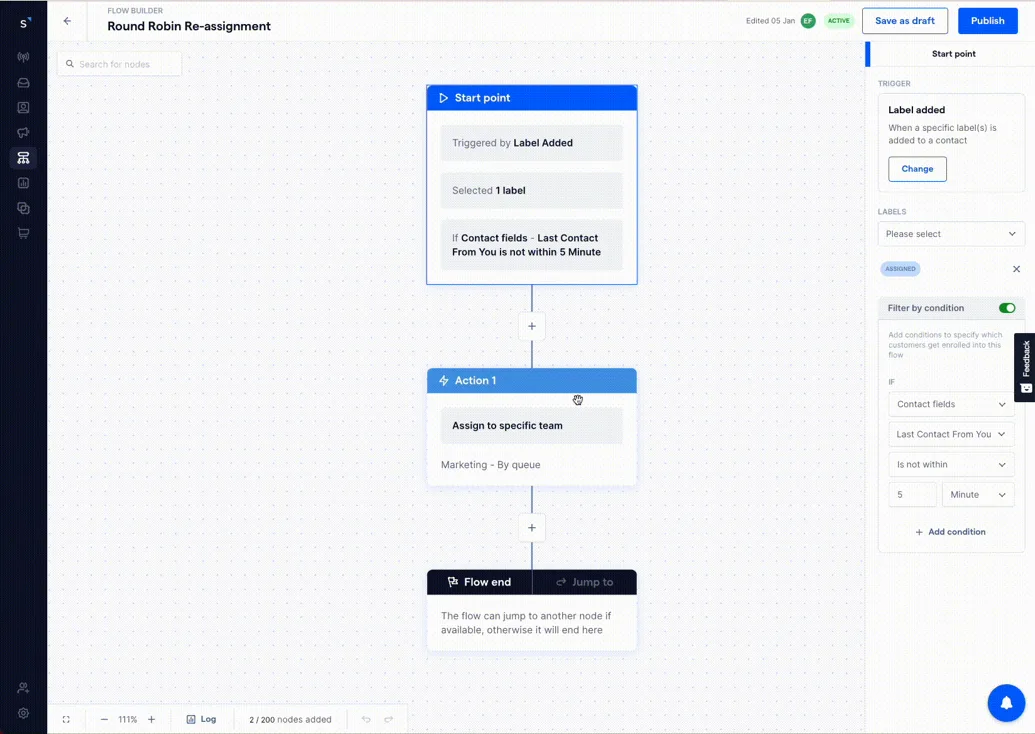Switch to the Jump to tab

(x=585, y=582)
